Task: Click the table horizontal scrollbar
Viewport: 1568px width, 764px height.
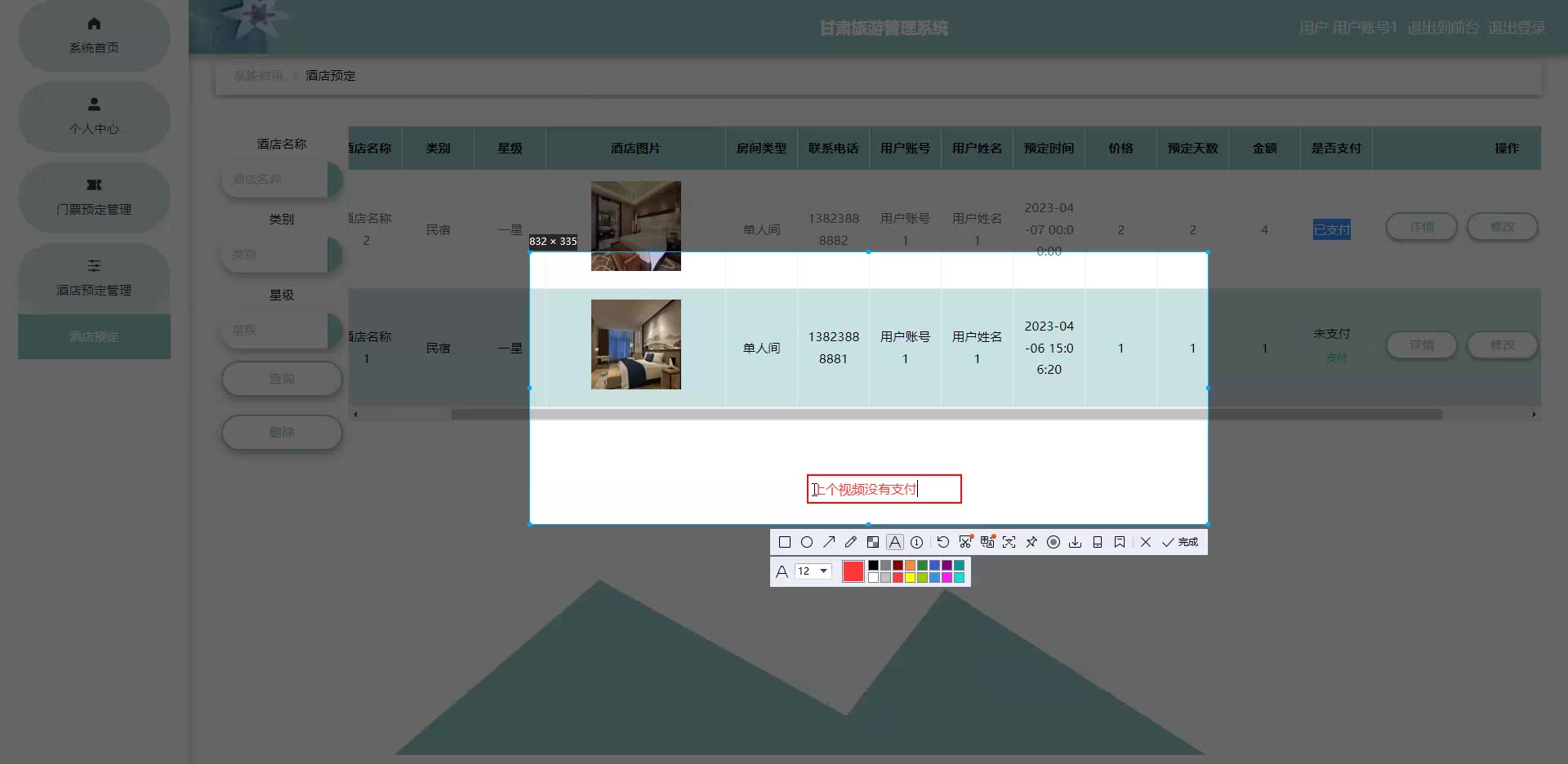Action: (x=947, y=415)
